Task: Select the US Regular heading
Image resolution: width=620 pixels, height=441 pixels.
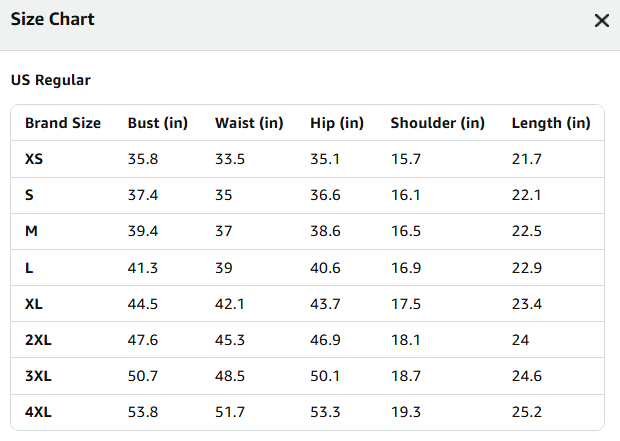Action: pyautogui.click(x=51, y=80)
